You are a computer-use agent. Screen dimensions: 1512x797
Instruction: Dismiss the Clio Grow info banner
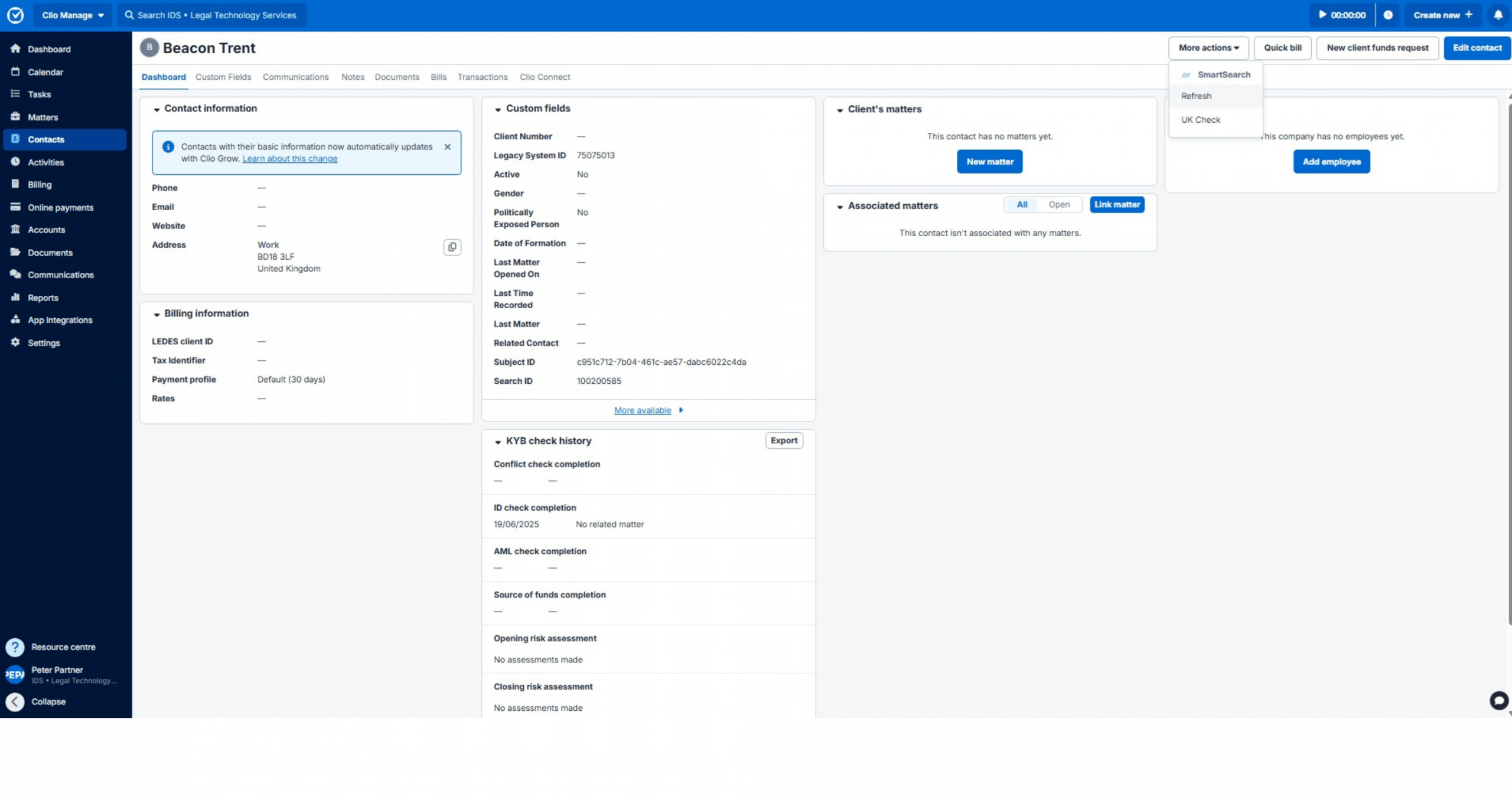pos(447,146)
